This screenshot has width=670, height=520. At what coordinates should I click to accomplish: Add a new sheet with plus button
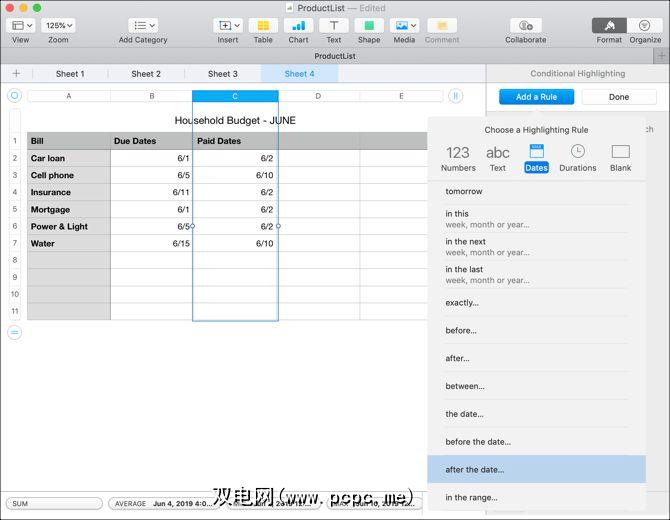[x=16, y=73]
